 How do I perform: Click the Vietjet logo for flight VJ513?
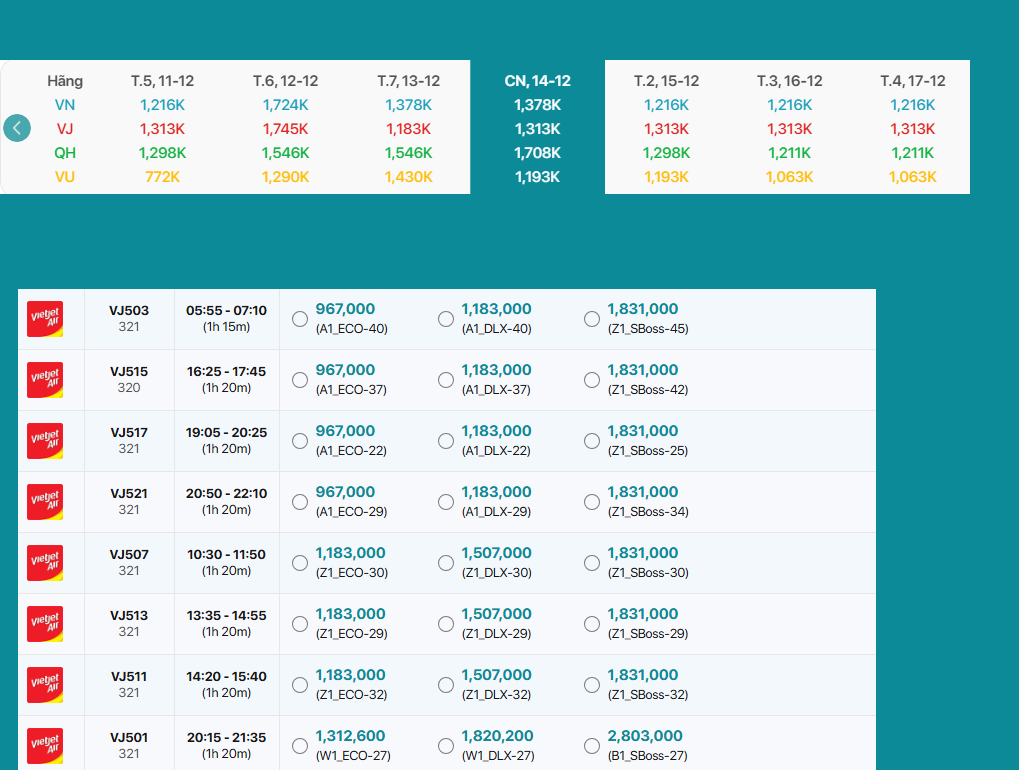point(45,624)
